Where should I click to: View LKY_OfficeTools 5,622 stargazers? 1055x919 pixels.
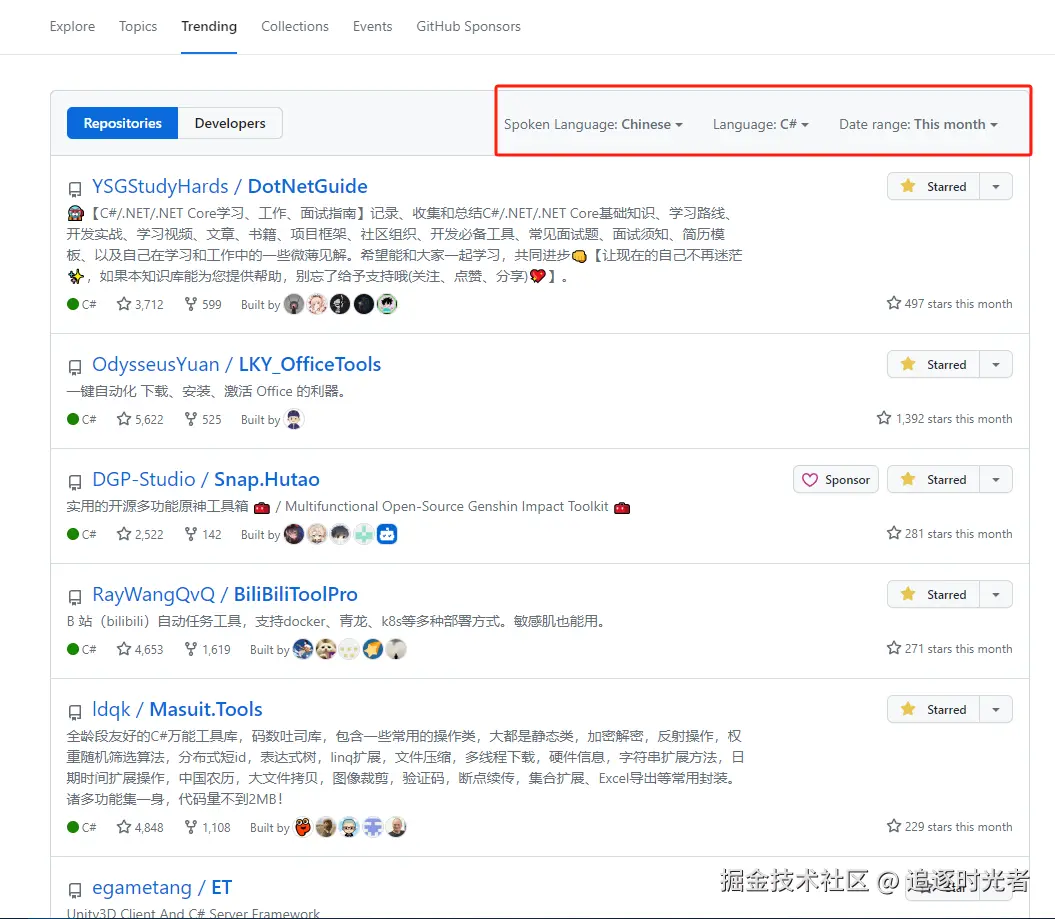[x=140, y=419]
